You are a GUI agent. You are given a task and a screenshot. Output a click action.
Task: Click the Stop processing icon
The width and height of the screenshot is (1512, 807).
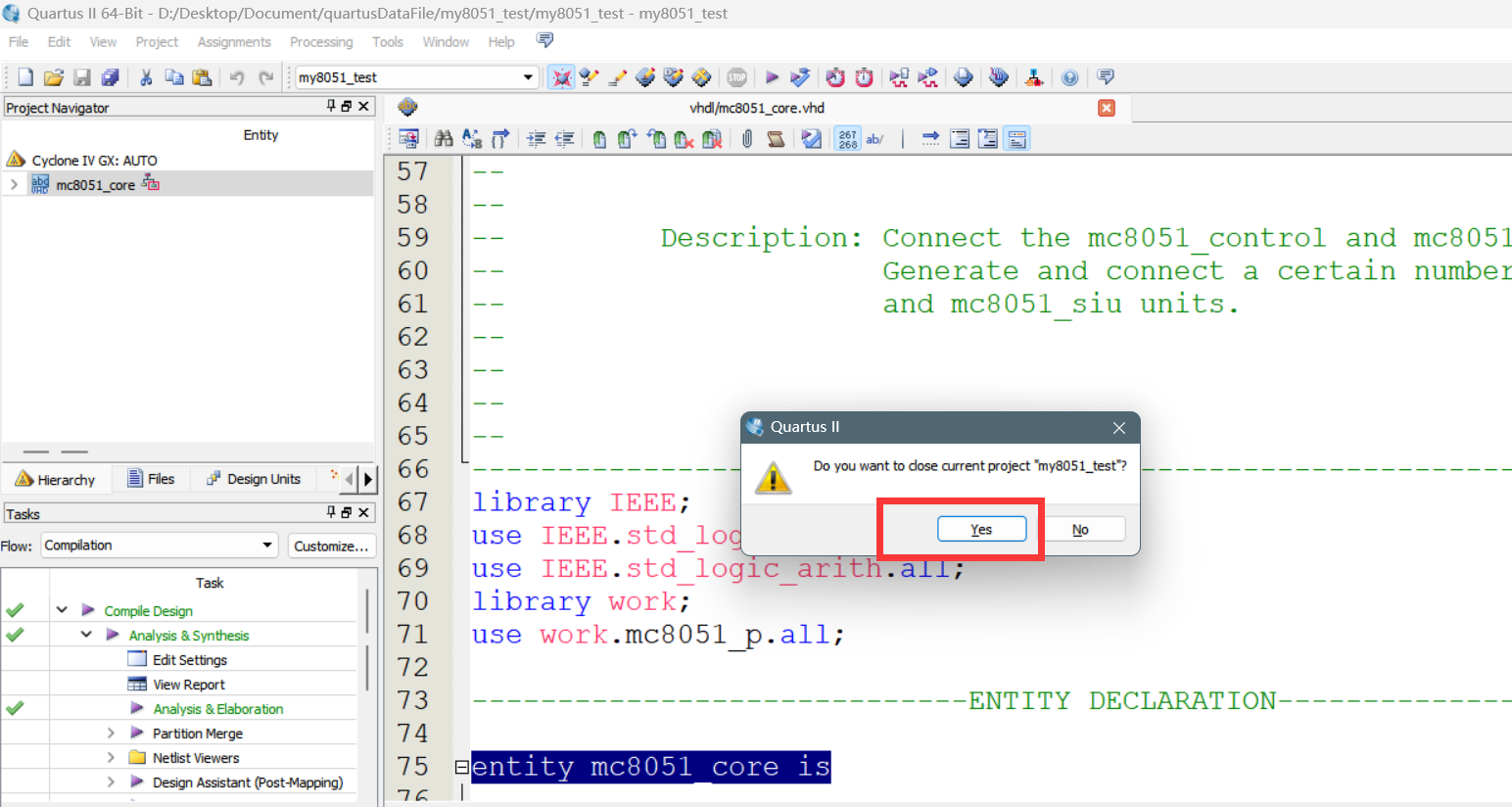point(737,77)
